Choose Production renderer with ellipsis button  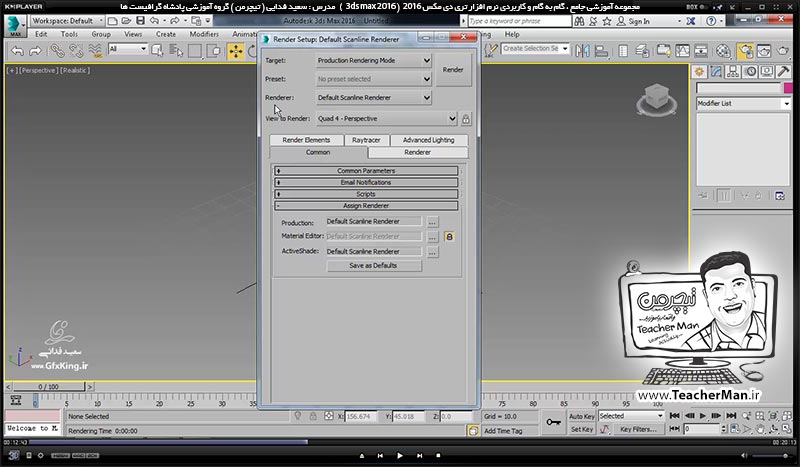(x=432, y=223)
